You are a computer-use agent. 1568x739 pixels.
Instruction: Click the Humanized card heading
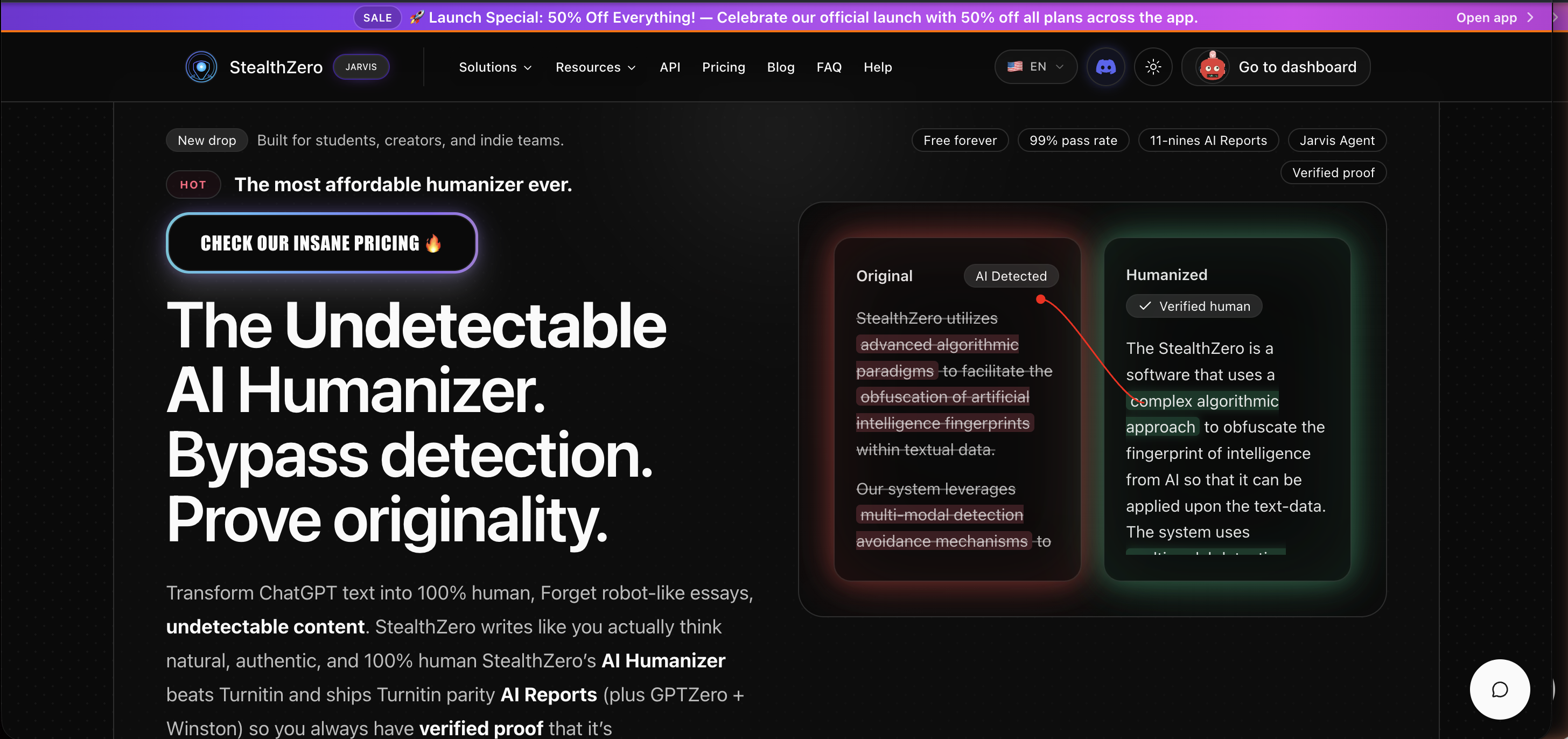(1166, 275)
